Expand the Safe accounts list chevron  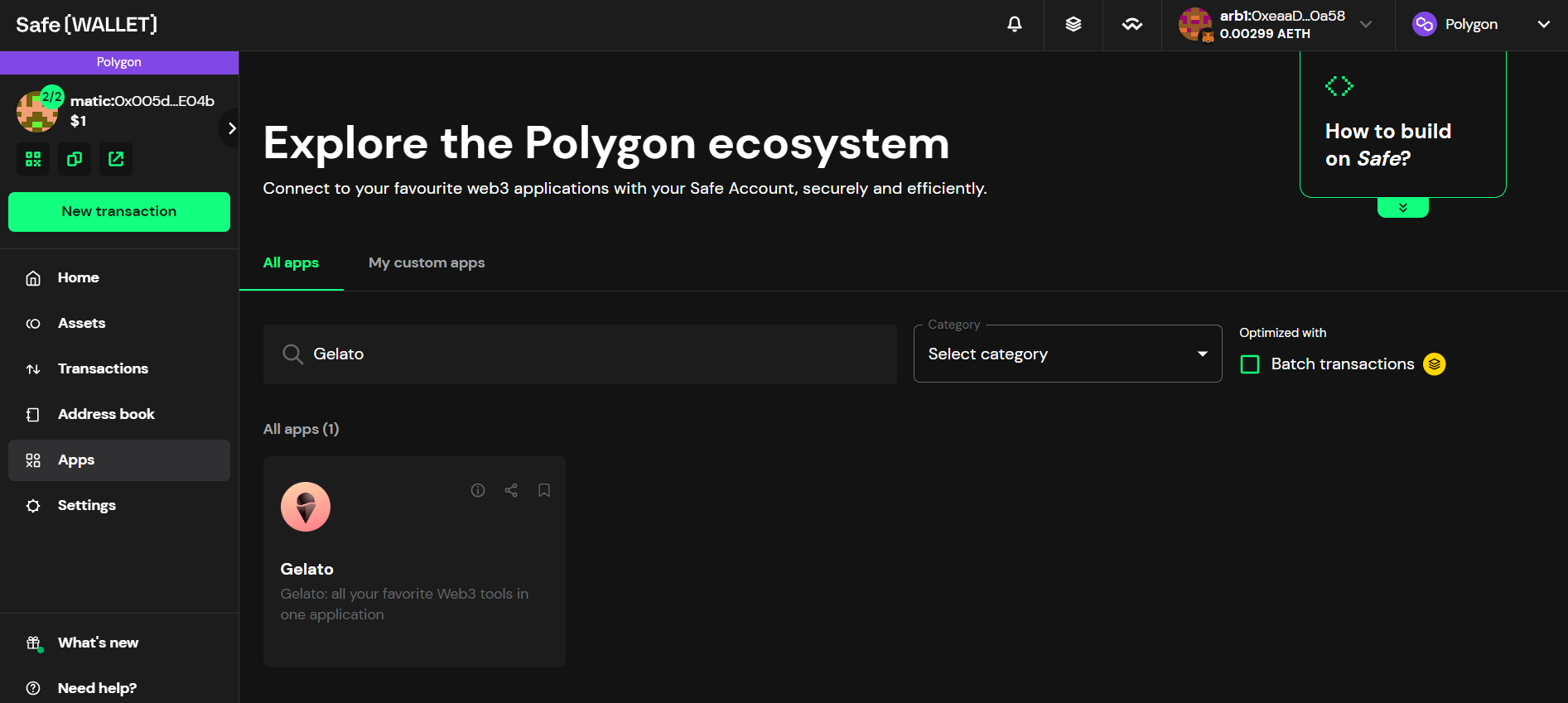click(x=231, y=128)
